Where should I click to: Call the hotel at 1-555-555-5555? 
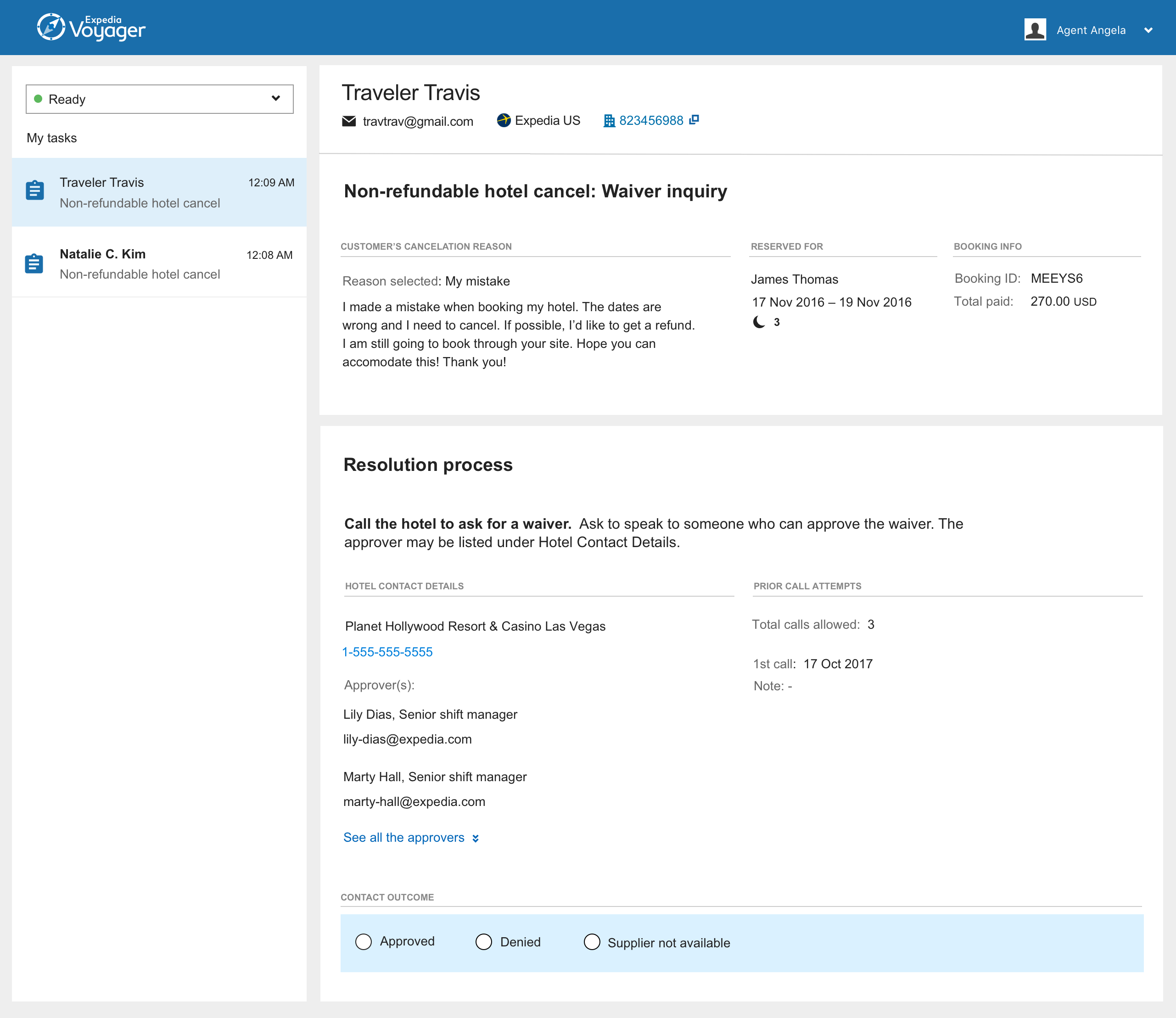click(x=387, y=652)
